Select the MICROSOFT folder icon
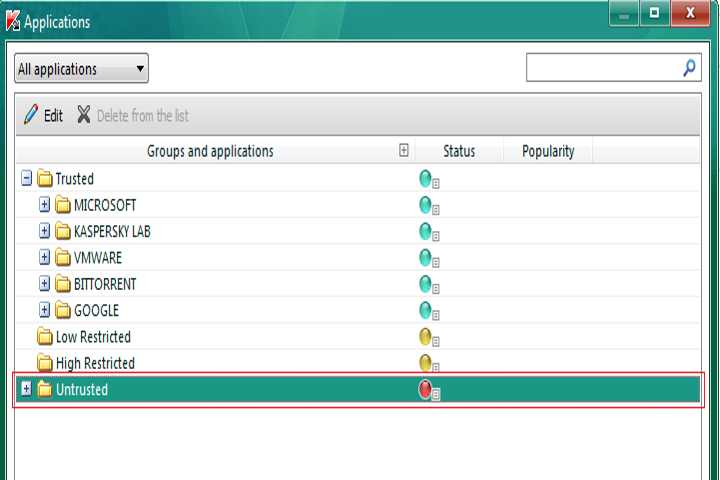This screenshot has height=480, width=720. point(62,204)
